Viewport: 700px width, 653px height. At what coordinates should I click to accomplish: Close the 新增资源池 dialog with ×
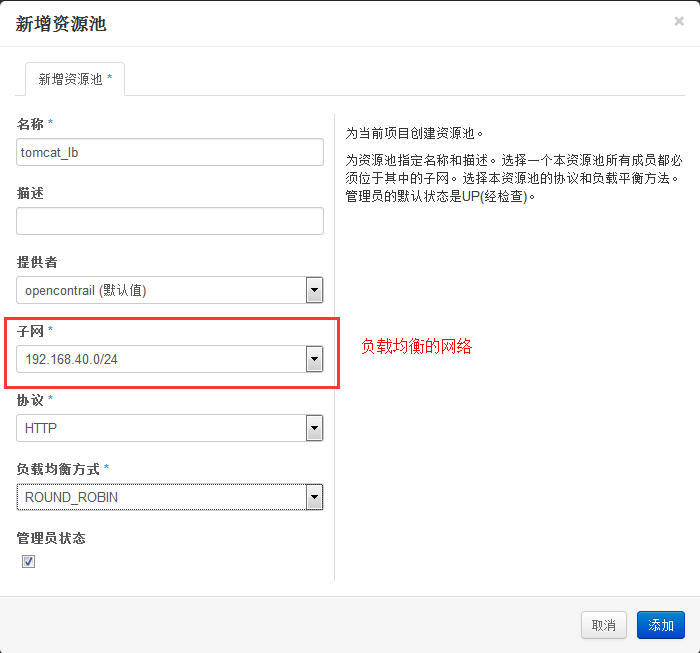click(x=679, y=21)
